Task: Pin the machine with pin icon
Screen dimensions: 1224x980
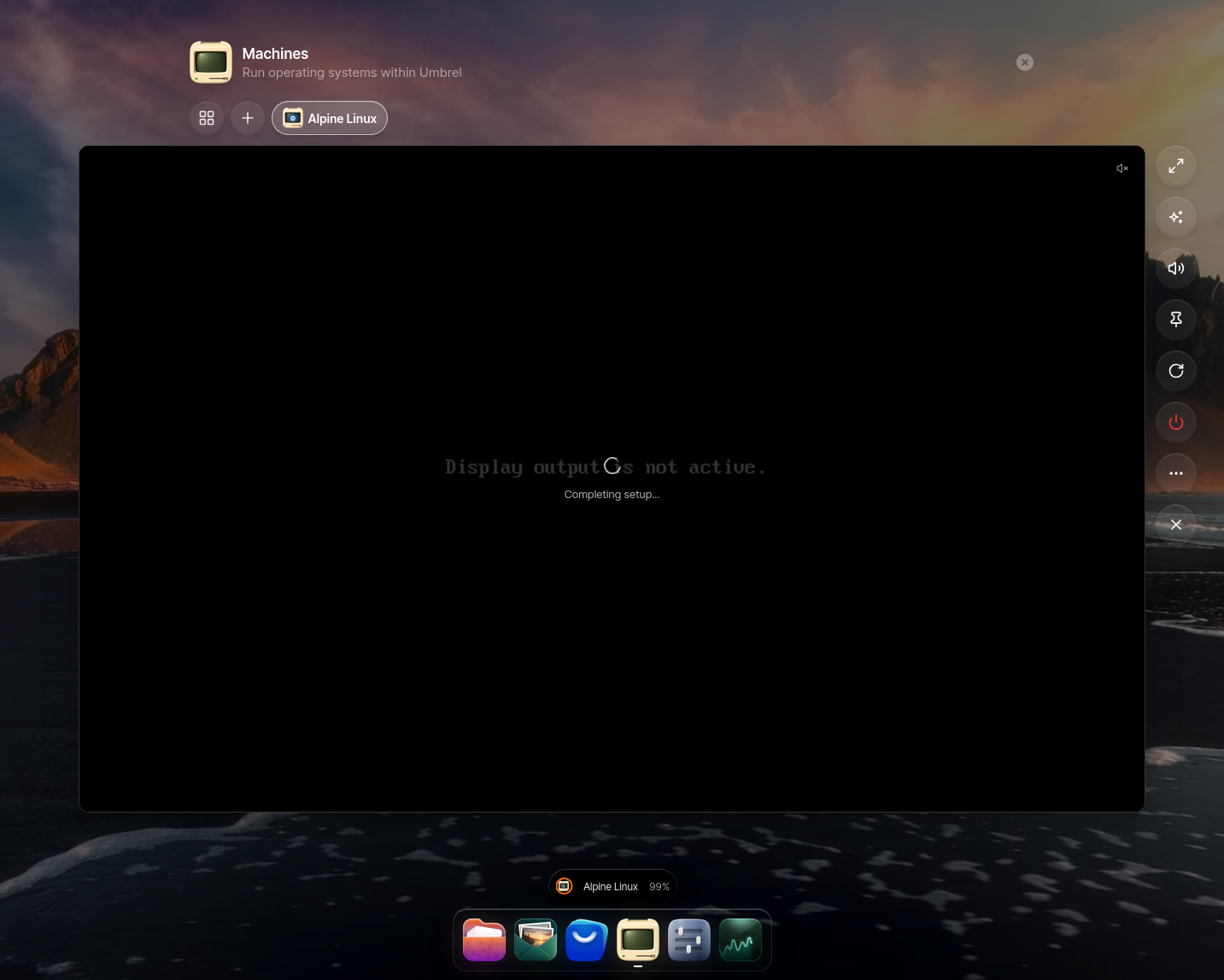Action: [1176, 320]
